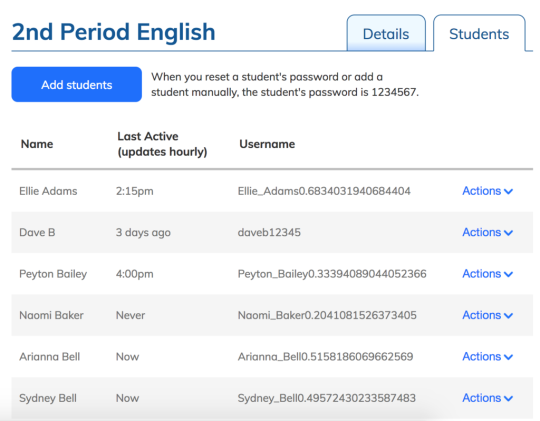
Task: Click Dave B's 3 days ago cell
Action: click(143, 233)
